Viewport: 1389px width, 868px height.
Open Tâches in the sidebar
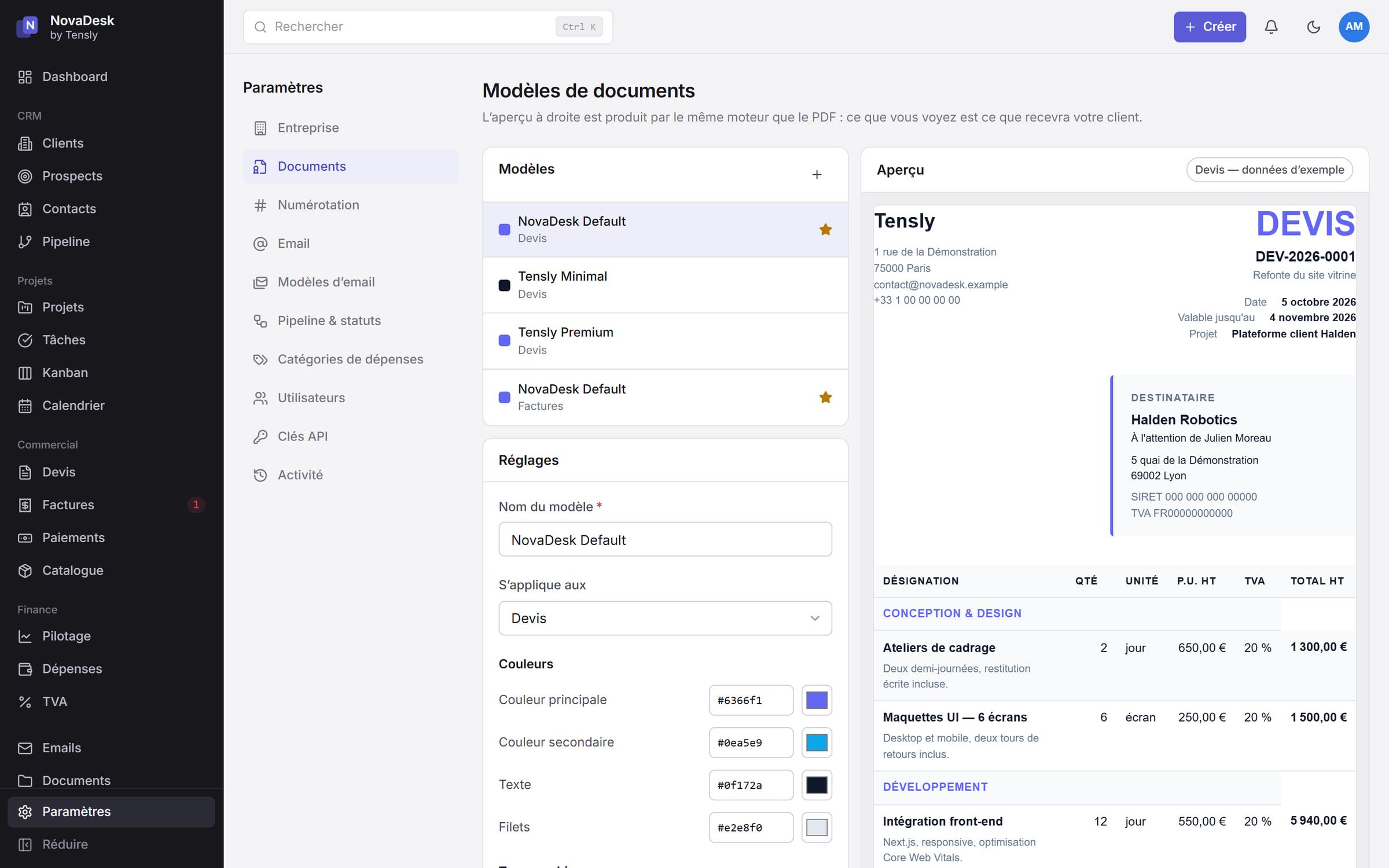tap(111, 340)
